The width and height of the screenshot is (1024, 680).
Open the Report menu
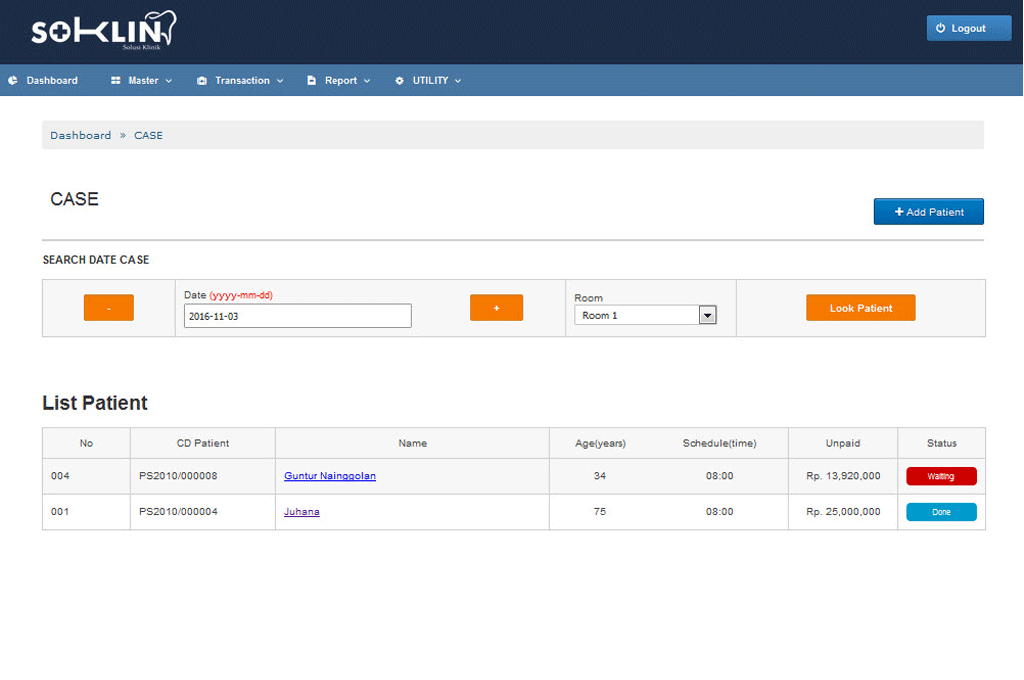(340, 81)
